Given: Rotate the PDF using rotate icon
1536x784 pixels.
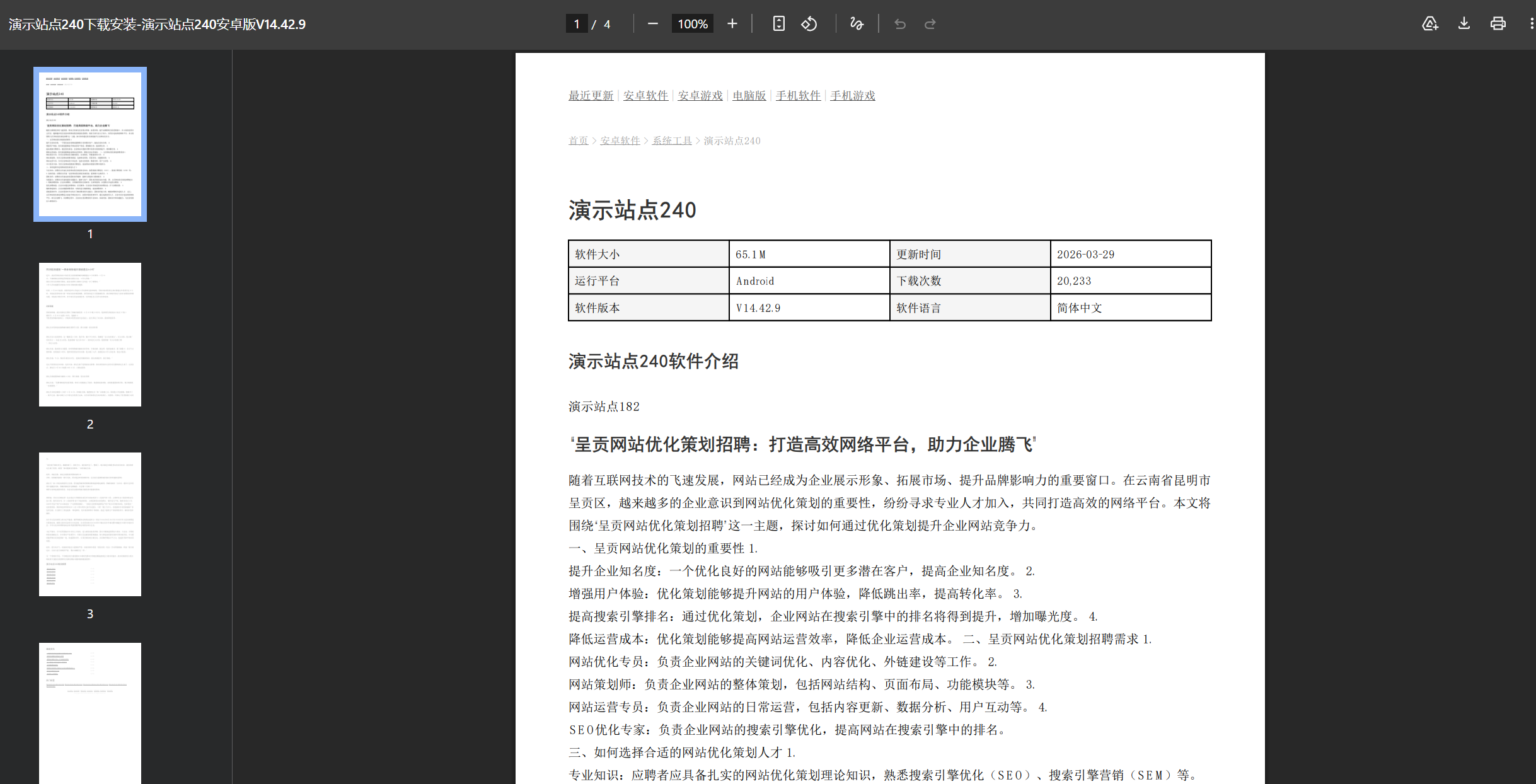Looking at the screenshot, I should (809, 23).
